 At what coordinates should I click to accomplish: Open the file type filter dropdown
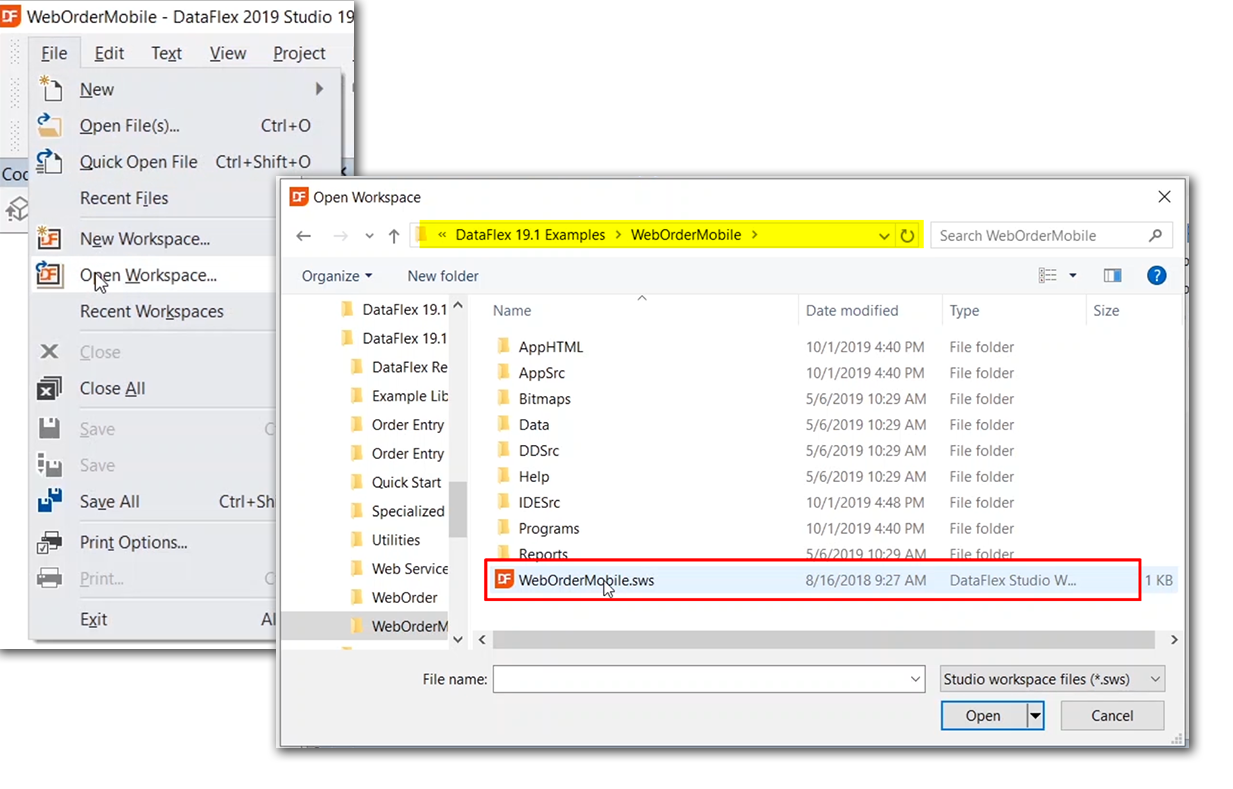click(1052, 679)
